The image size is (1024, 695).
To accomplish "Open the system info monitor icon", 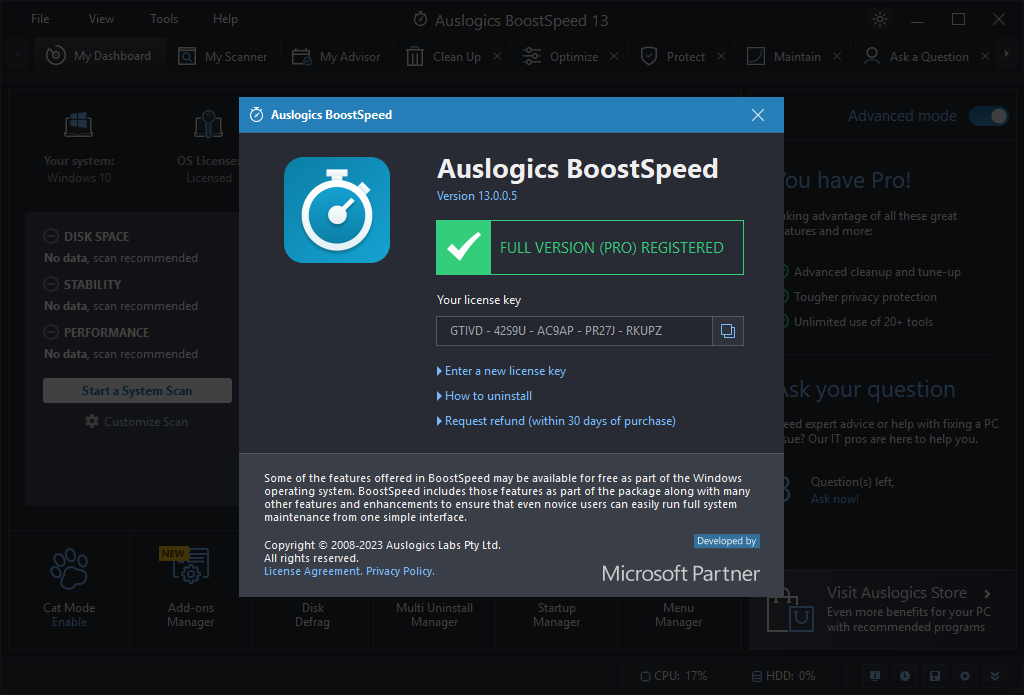I will coord(875,676).
